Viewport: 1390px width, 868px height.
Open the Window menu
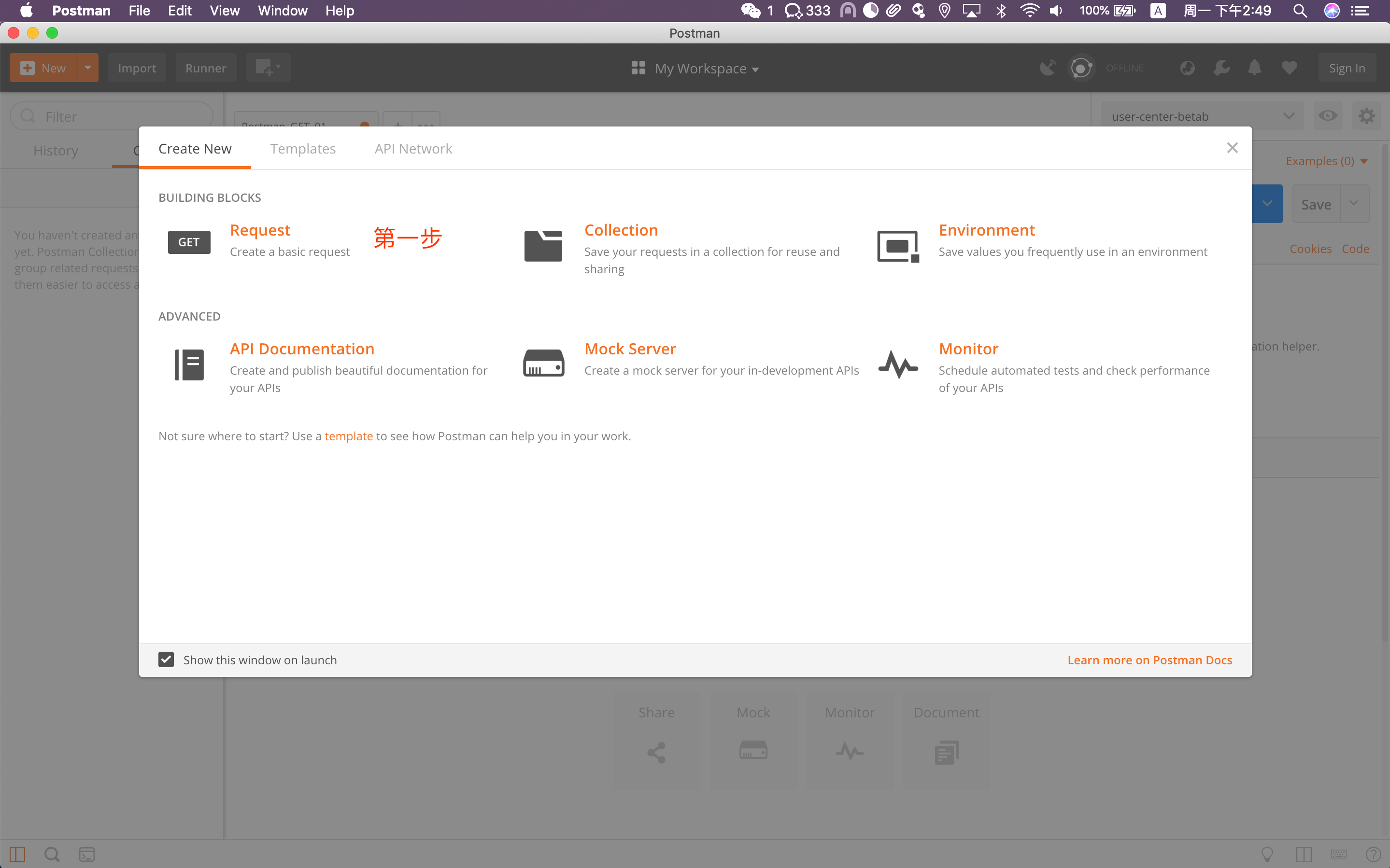coord(283,10)
